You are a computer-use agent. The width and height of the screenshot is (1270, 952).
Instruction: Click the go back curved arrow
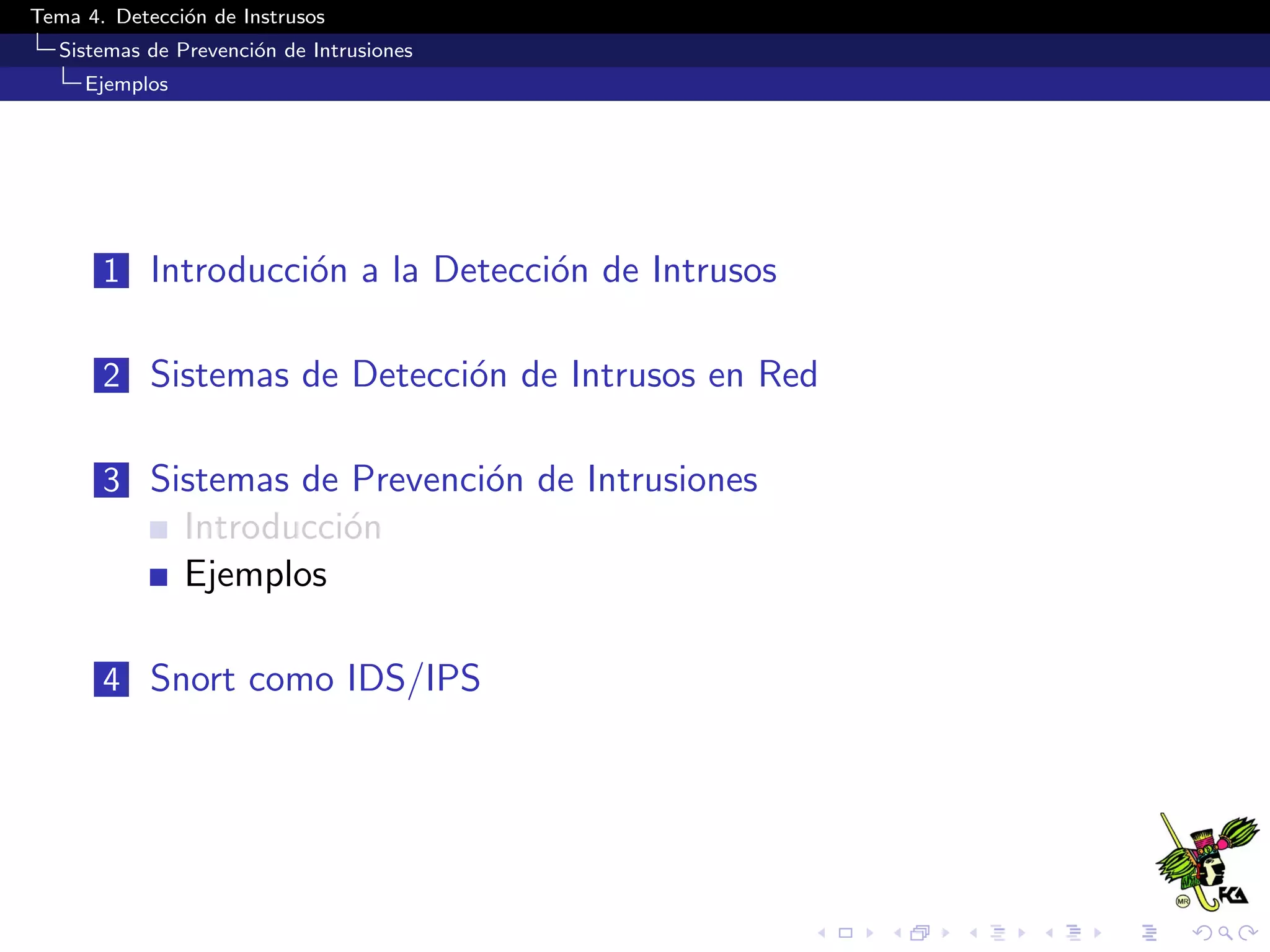click(1202, 933)
